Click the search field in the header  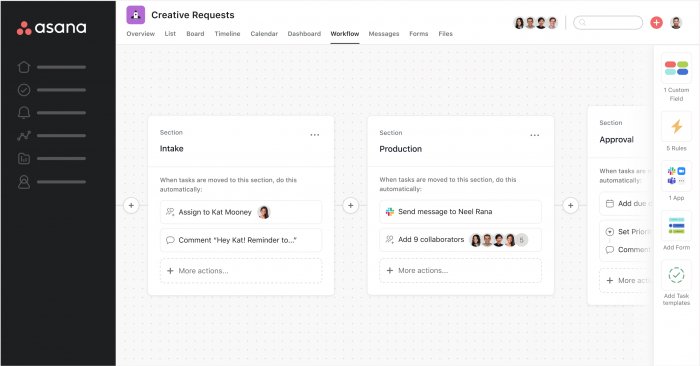(x=608, y=22)
